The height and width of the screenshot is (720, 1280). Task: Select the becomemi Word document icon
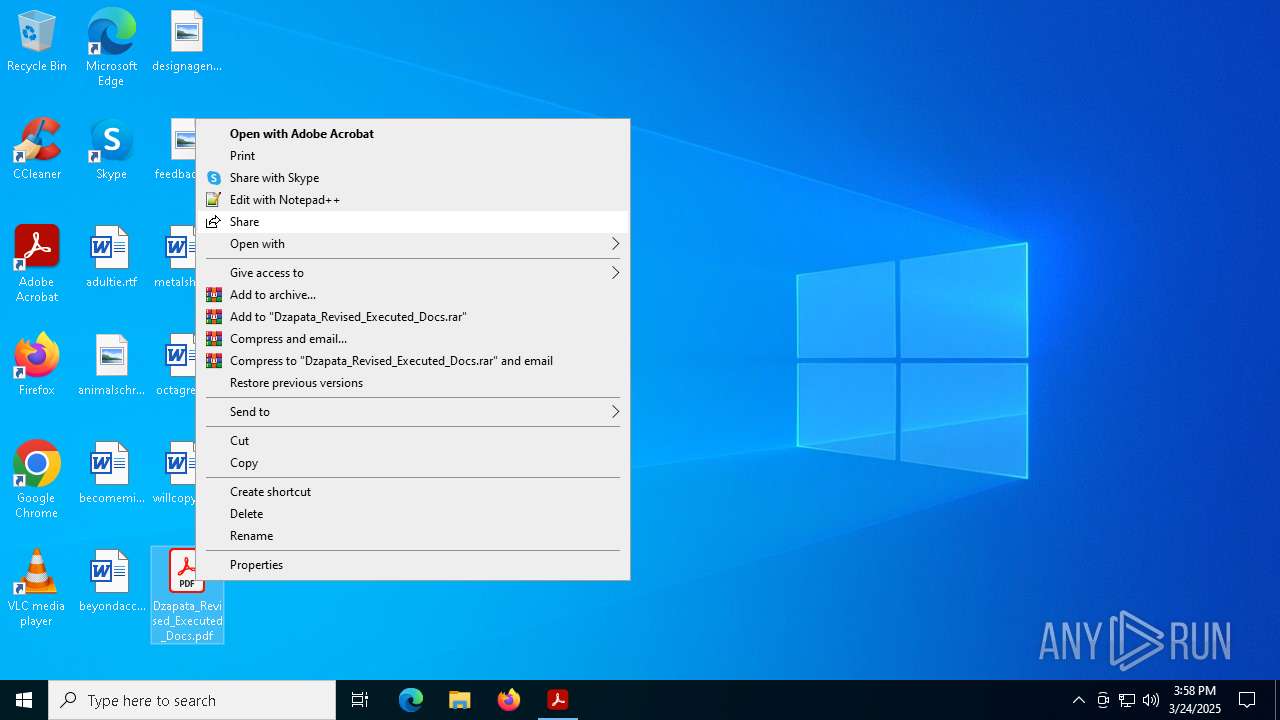pos(111,474)
